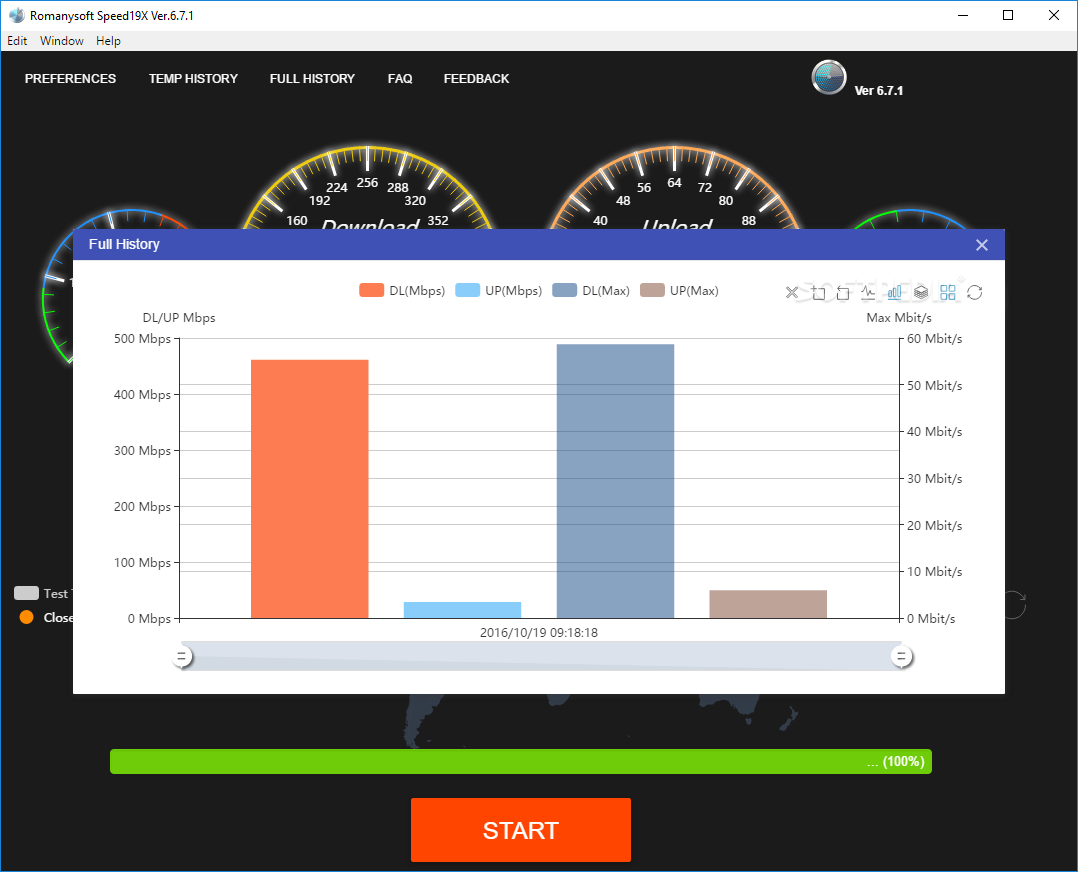Toggle DL(Mbps) series in legend
1078x872 pixels.
(402, 290)
